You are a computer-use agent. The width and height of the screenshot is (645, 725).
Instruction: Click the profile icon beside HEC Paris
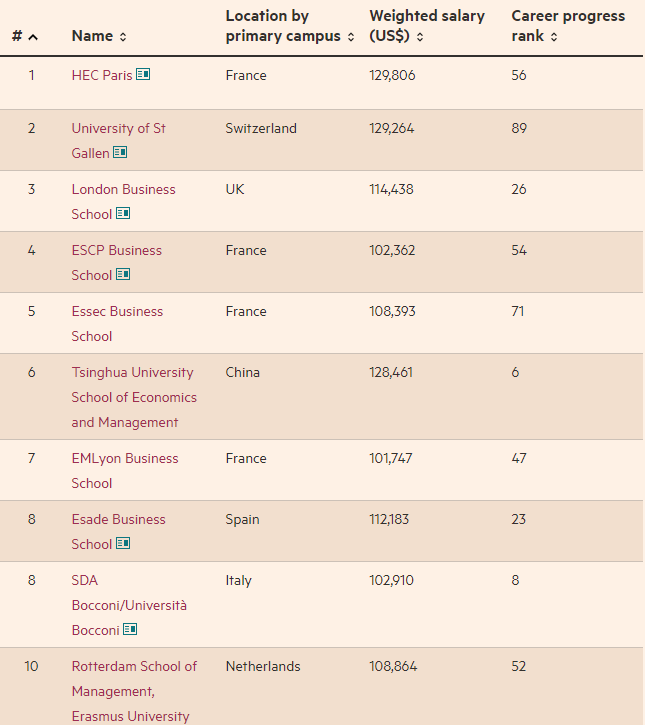pyautogui.click(x=143, y=75)
